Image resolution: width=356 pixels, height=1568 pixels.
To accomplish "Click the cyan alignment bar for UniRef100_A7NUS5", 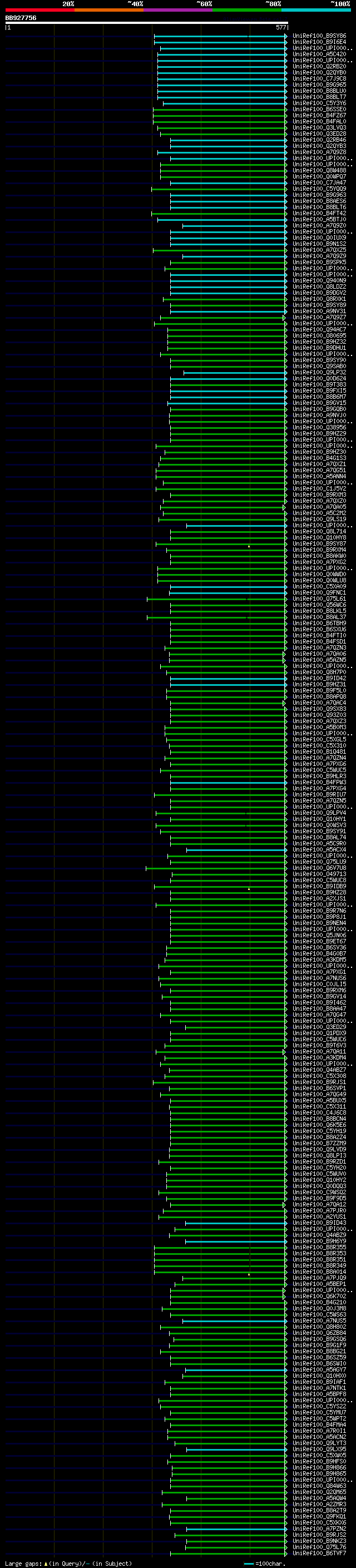I will coord(234,1320).
